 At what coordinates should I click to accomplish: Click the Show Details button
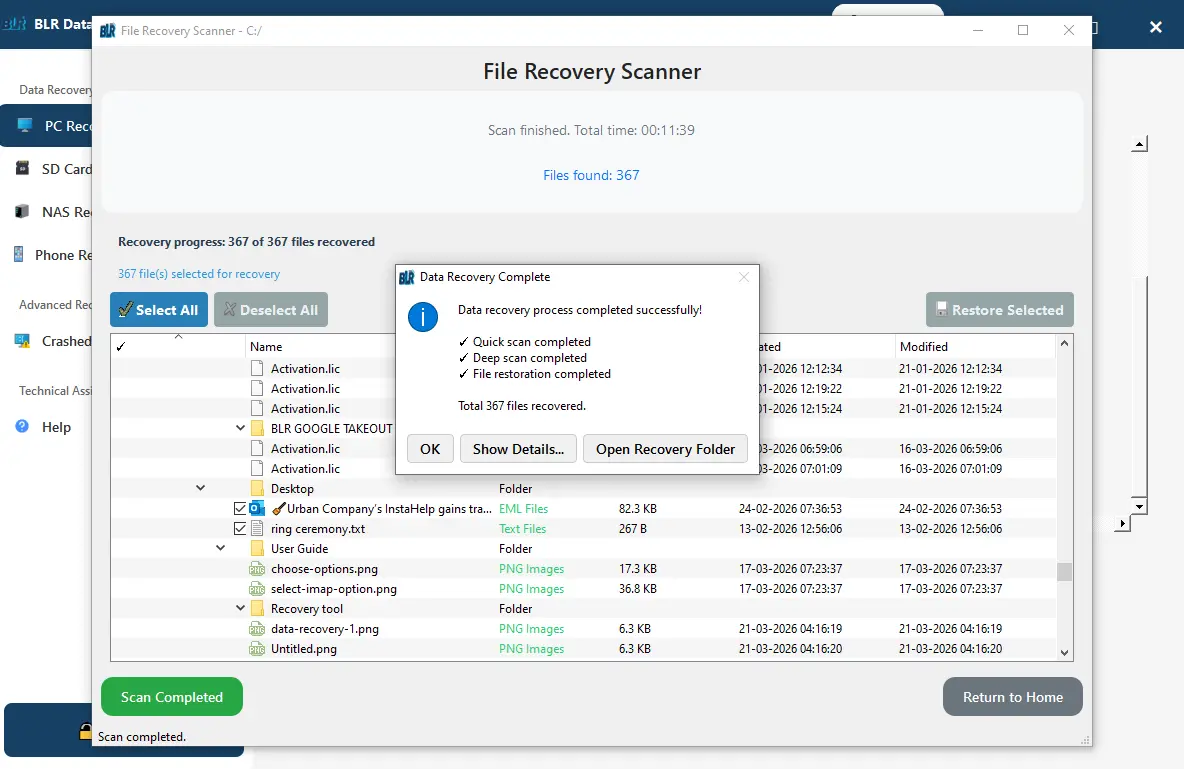click(518, 449)
